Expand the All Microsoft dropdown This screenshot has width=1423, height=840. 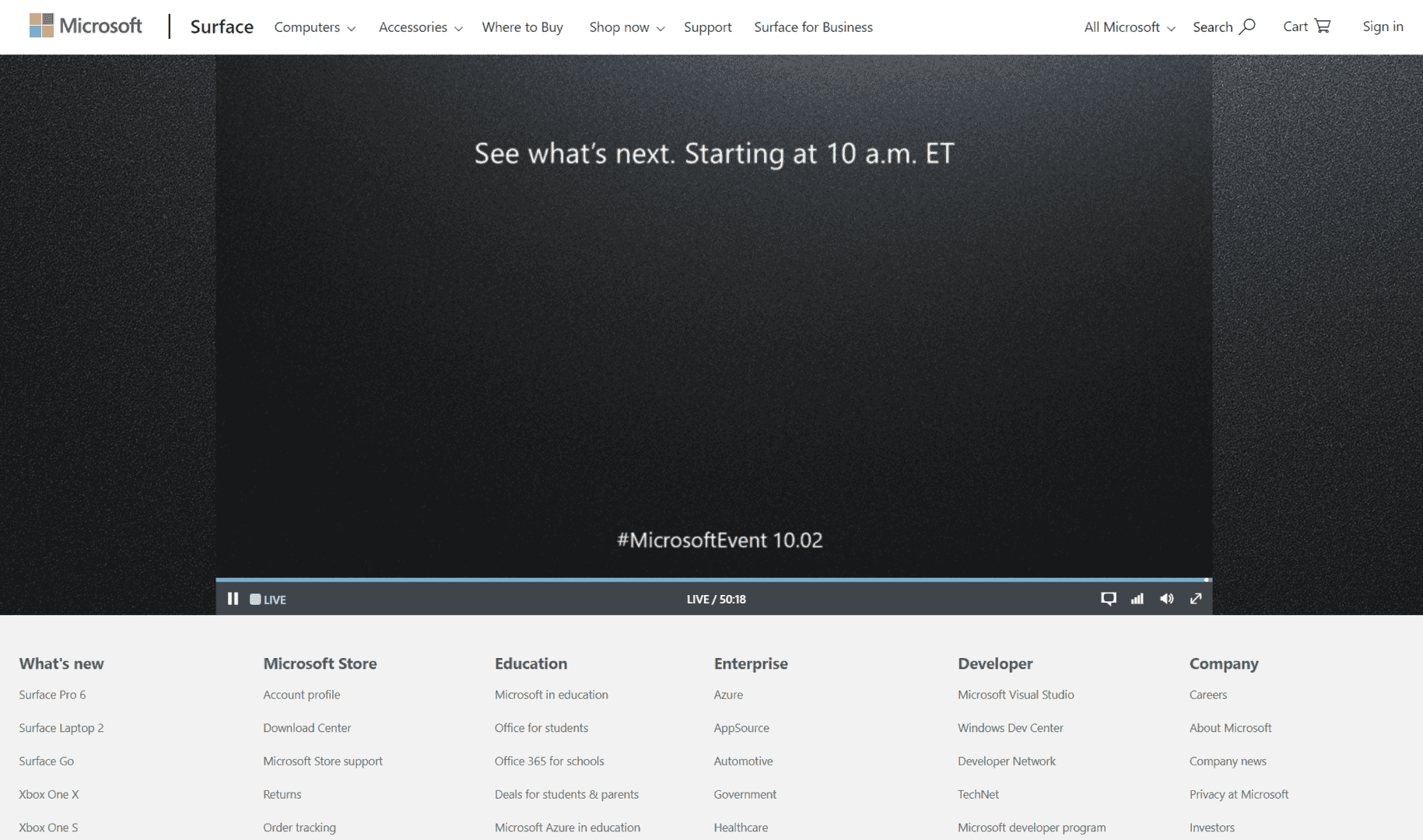(x=1129, y=27)
